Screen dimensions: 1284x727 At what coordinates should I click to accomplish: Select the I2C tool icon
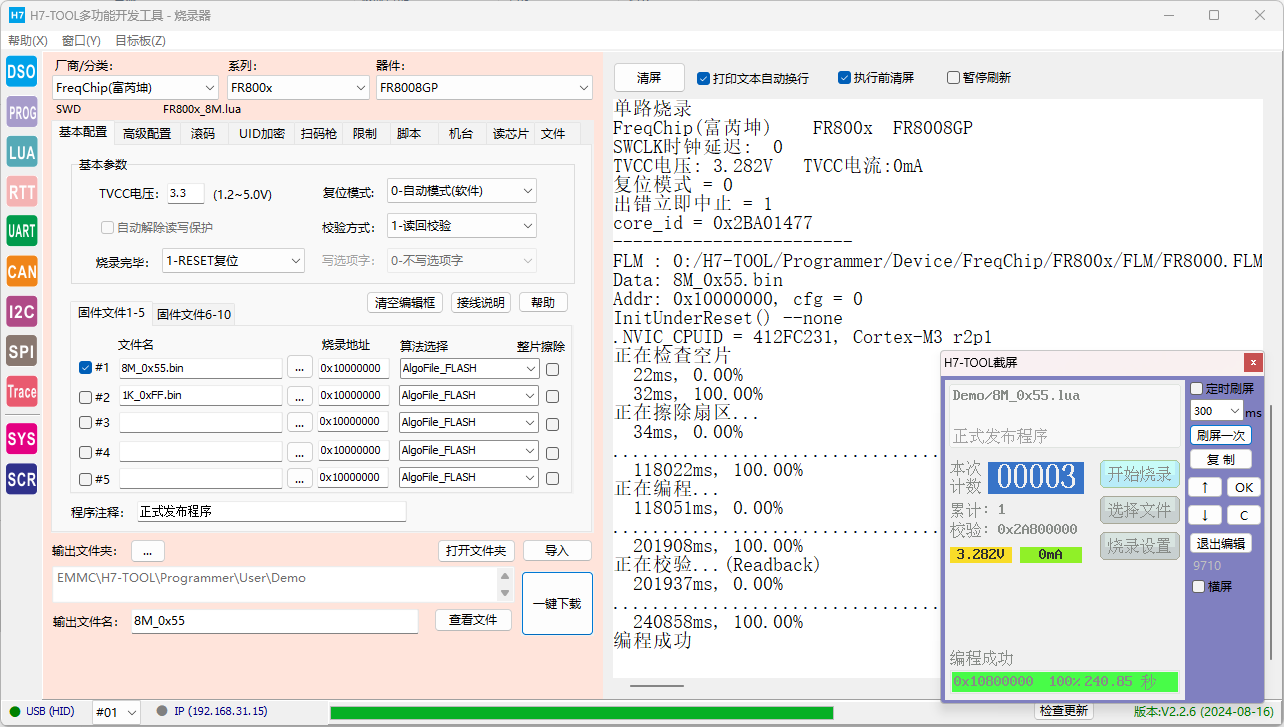click(22, 311)
